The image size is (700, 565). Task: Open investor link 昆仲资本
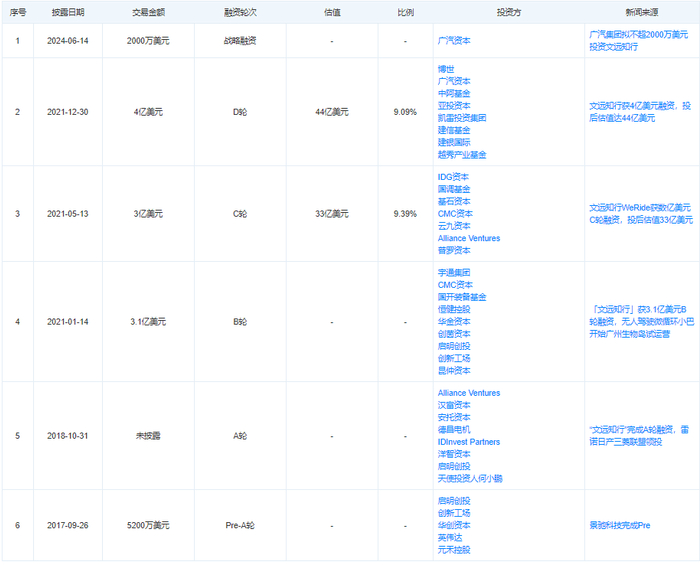[x=454, y=370]
